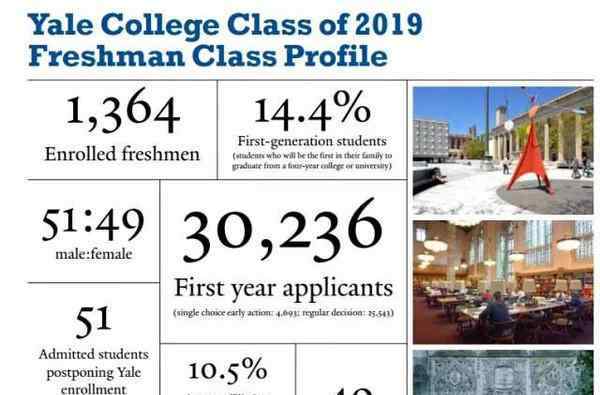
Task: Select the Enrolled freshmen label
Action: click(x=122, y=154)
